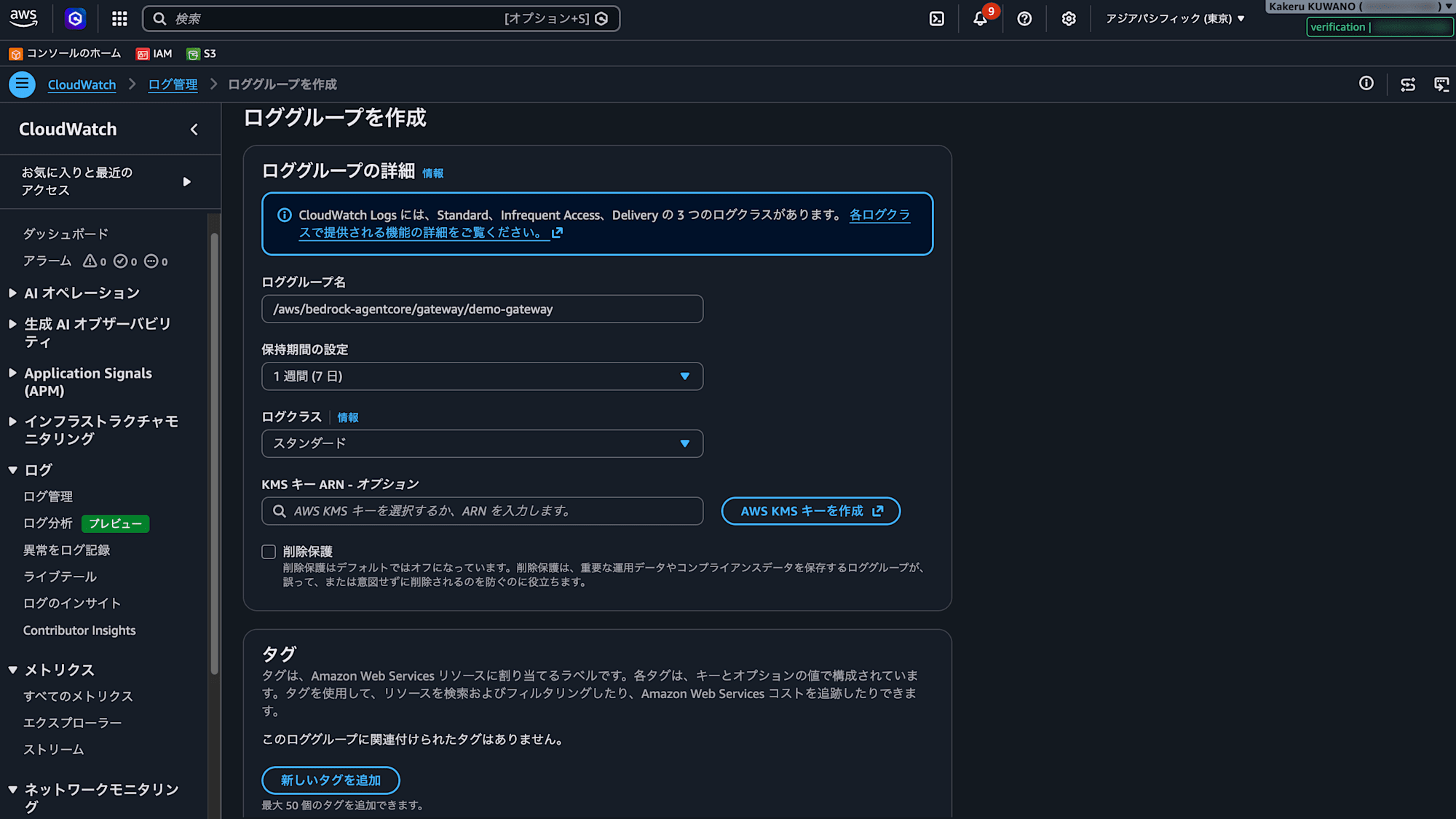Toggle the hamburger navigation menu button
Viewport: 1456px width, 819px height.
pos(22,84)
